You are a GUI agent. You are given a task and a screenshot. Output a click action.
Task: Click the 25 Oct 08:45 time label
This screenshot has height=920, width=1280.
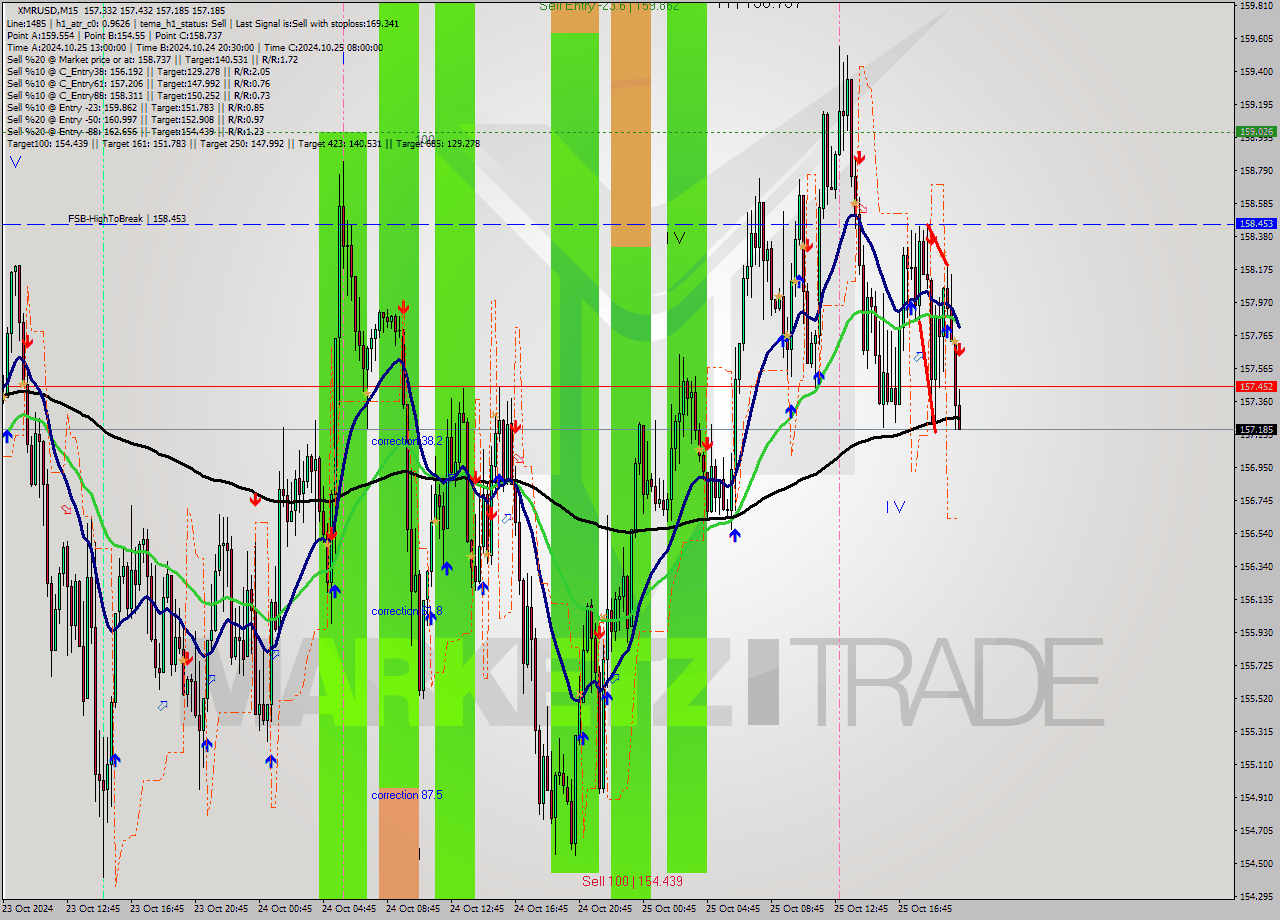[797, 909]
